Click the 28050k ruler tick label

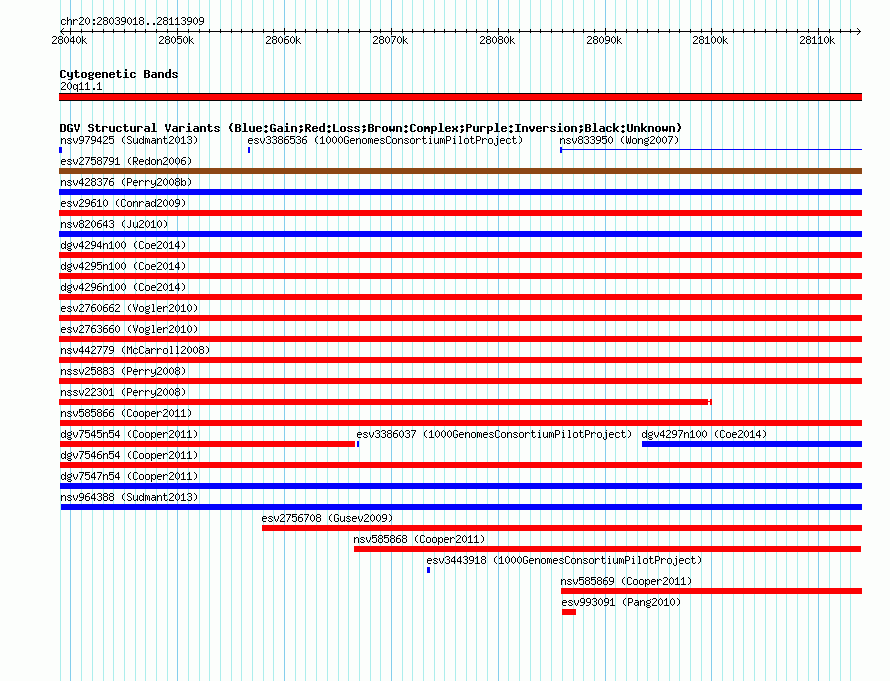[176, 40]
